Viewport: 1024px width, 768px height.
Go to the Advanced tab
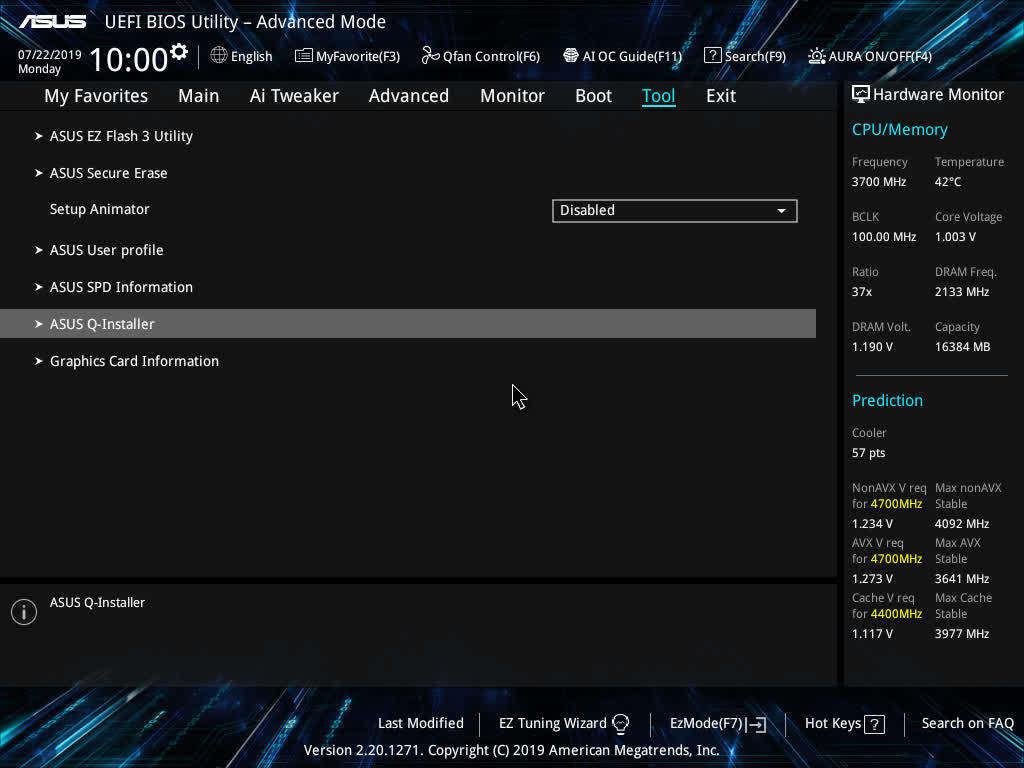click(x=409, y=96)
